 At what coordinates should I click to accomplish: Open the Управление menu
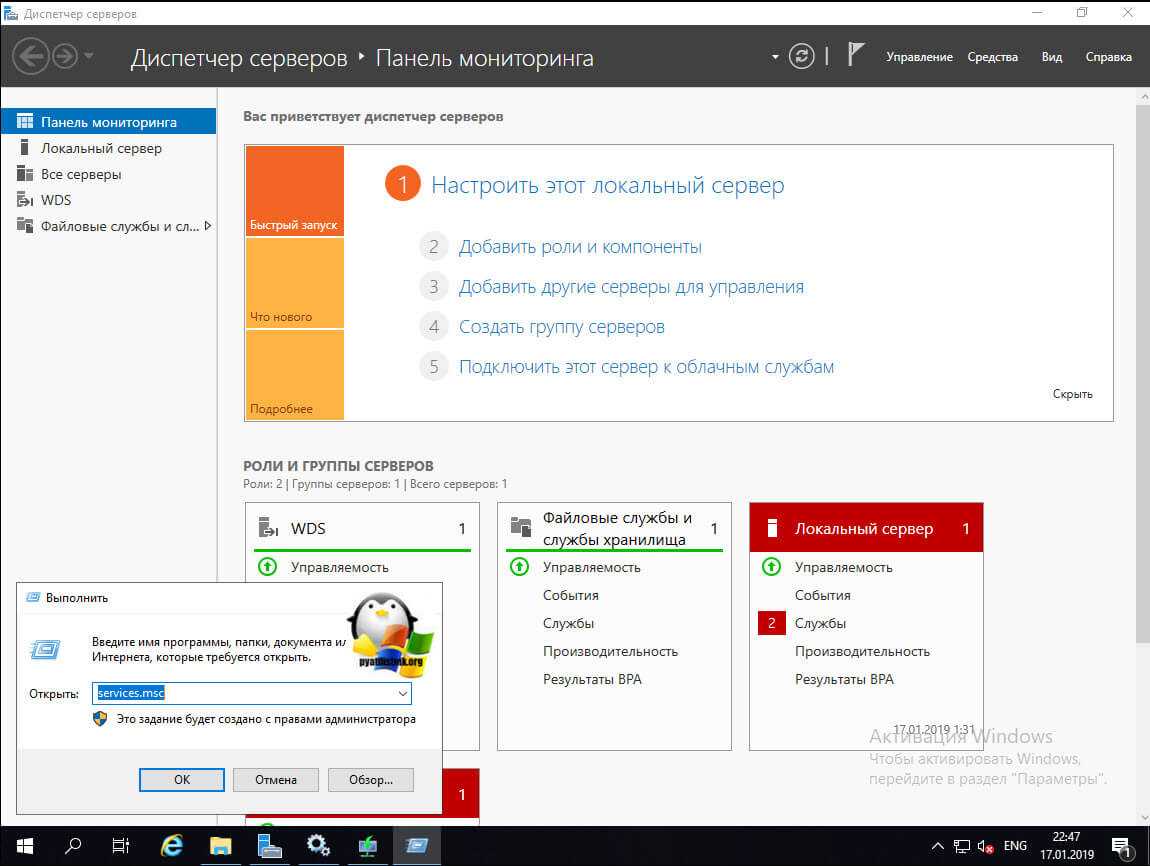[919, 57]
